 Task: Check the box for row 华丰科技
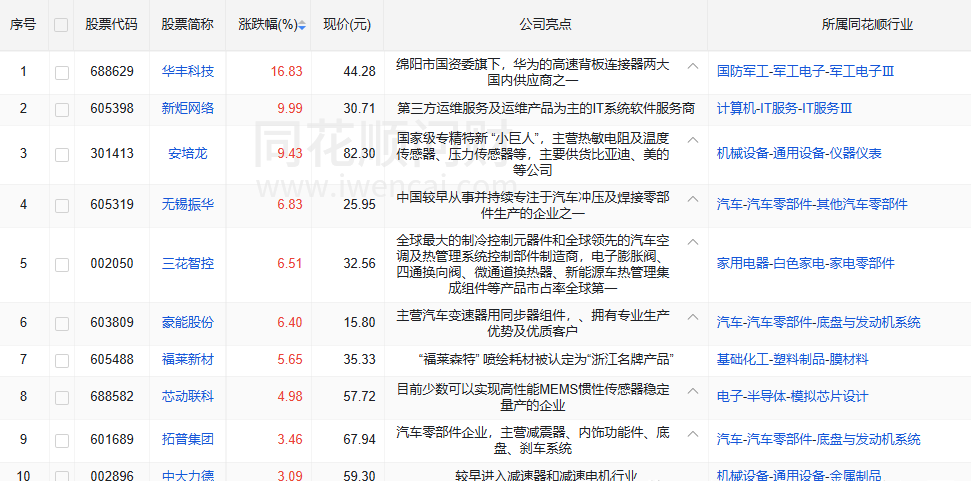click(x=62, y=72)
